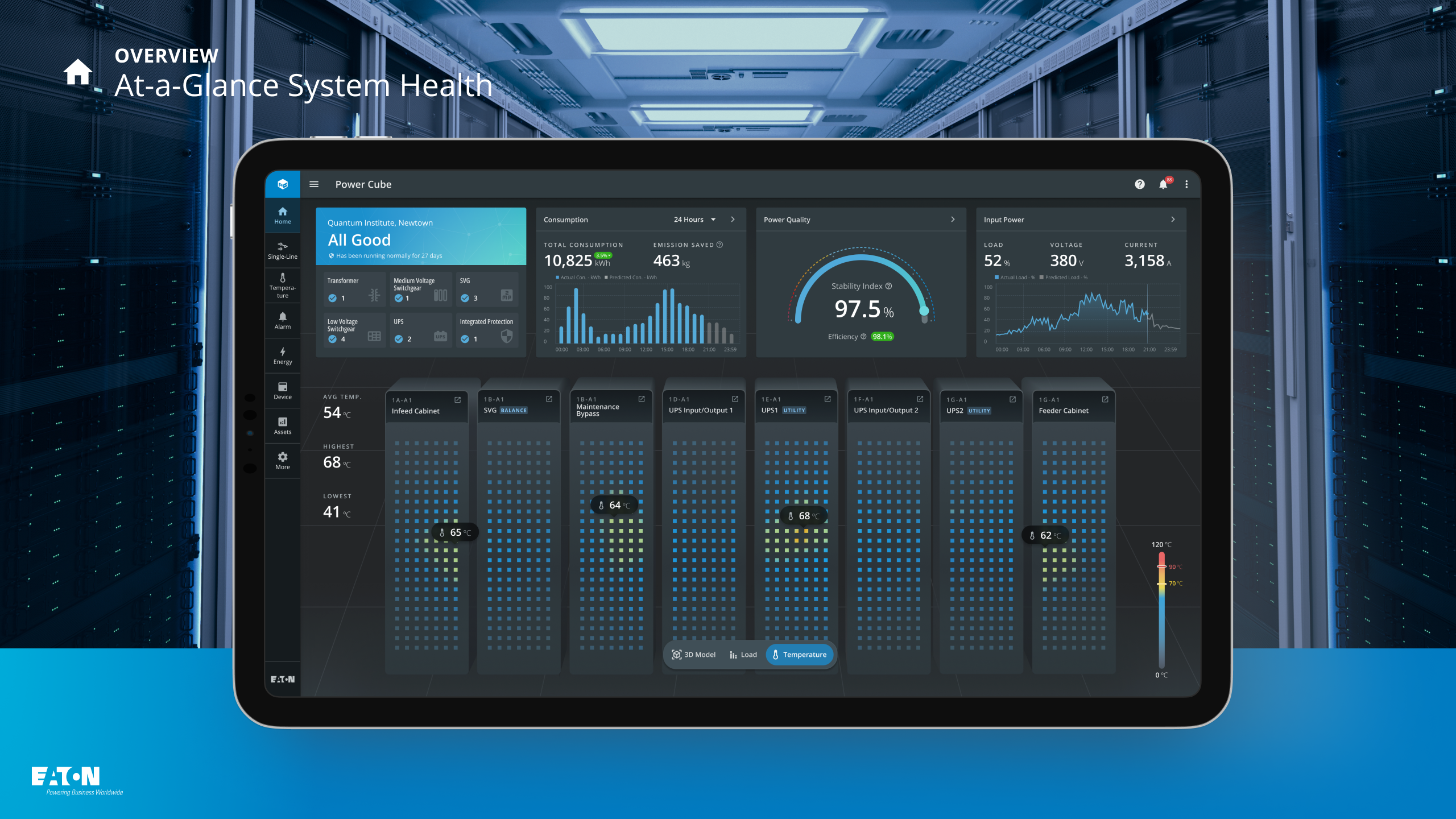Open the Transformer status tile

(354, 289)
